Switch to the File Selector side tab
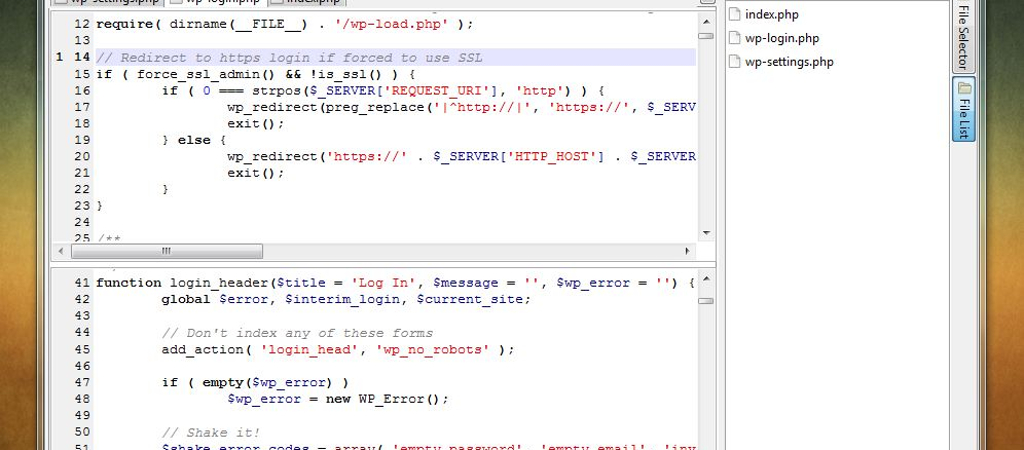1024x450 pixels. tap(963, 36)
